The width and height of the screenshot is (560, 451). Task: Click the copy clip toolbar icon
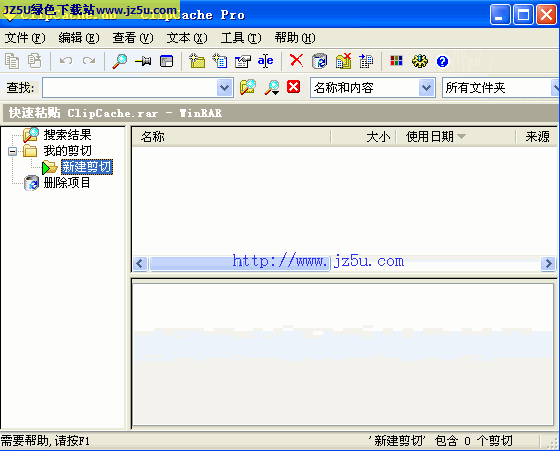[12, 61]
